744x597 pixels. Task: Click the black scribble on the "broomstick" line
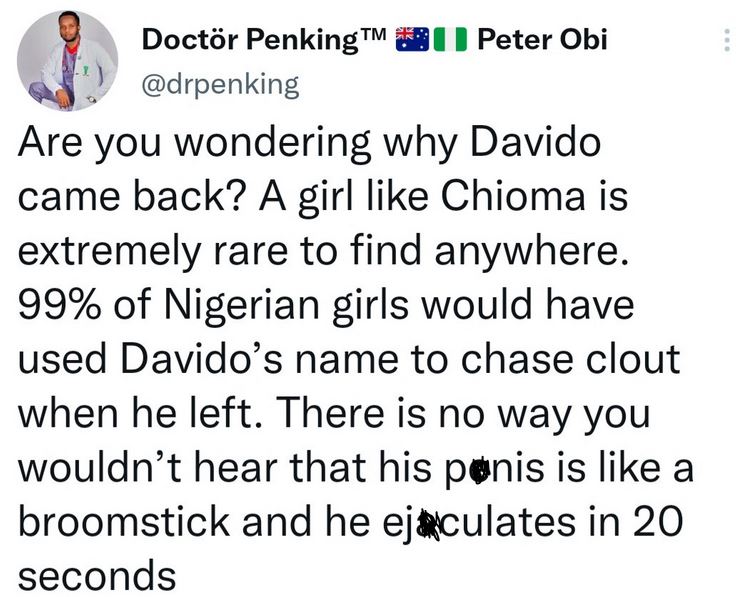tap(429, 524)
